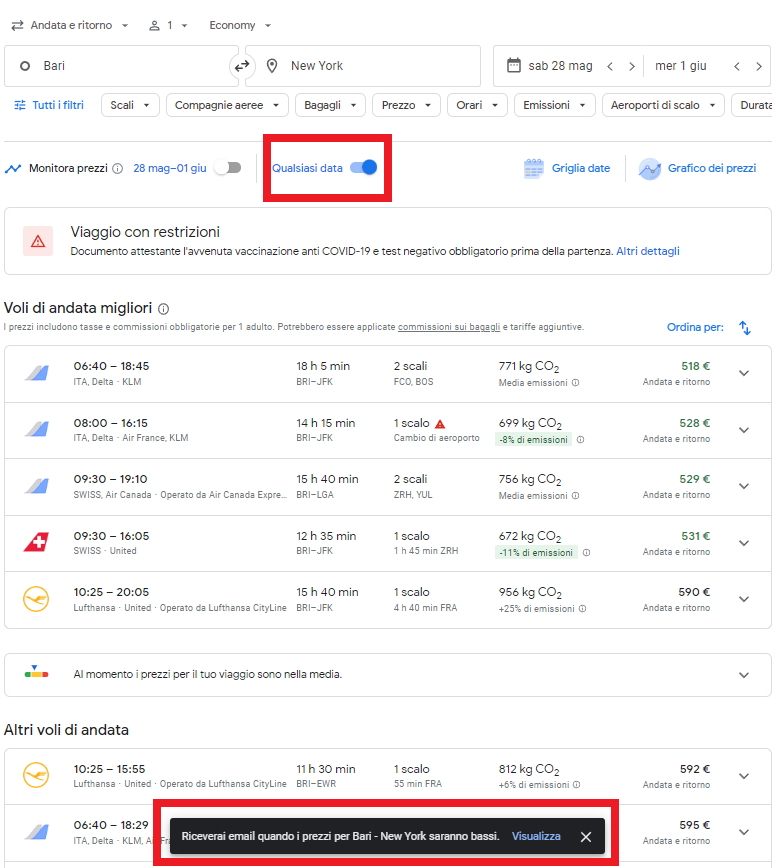Select the 06:40 – 18:45 flight row
Image resolution: width=778 pixels, height=868 pixels.
click(x=388, y=374)
